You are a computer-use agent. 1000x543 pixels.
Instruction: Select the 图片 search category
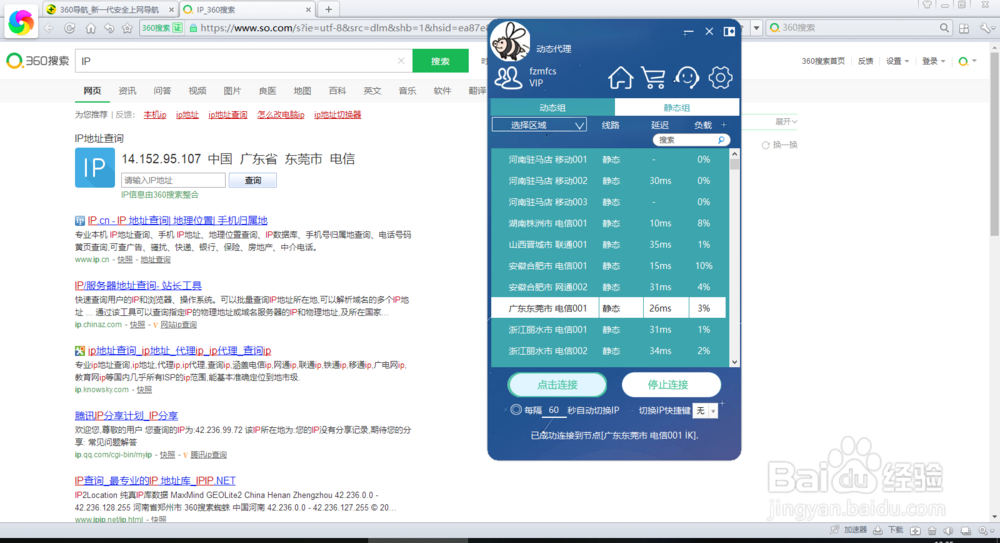232,91
